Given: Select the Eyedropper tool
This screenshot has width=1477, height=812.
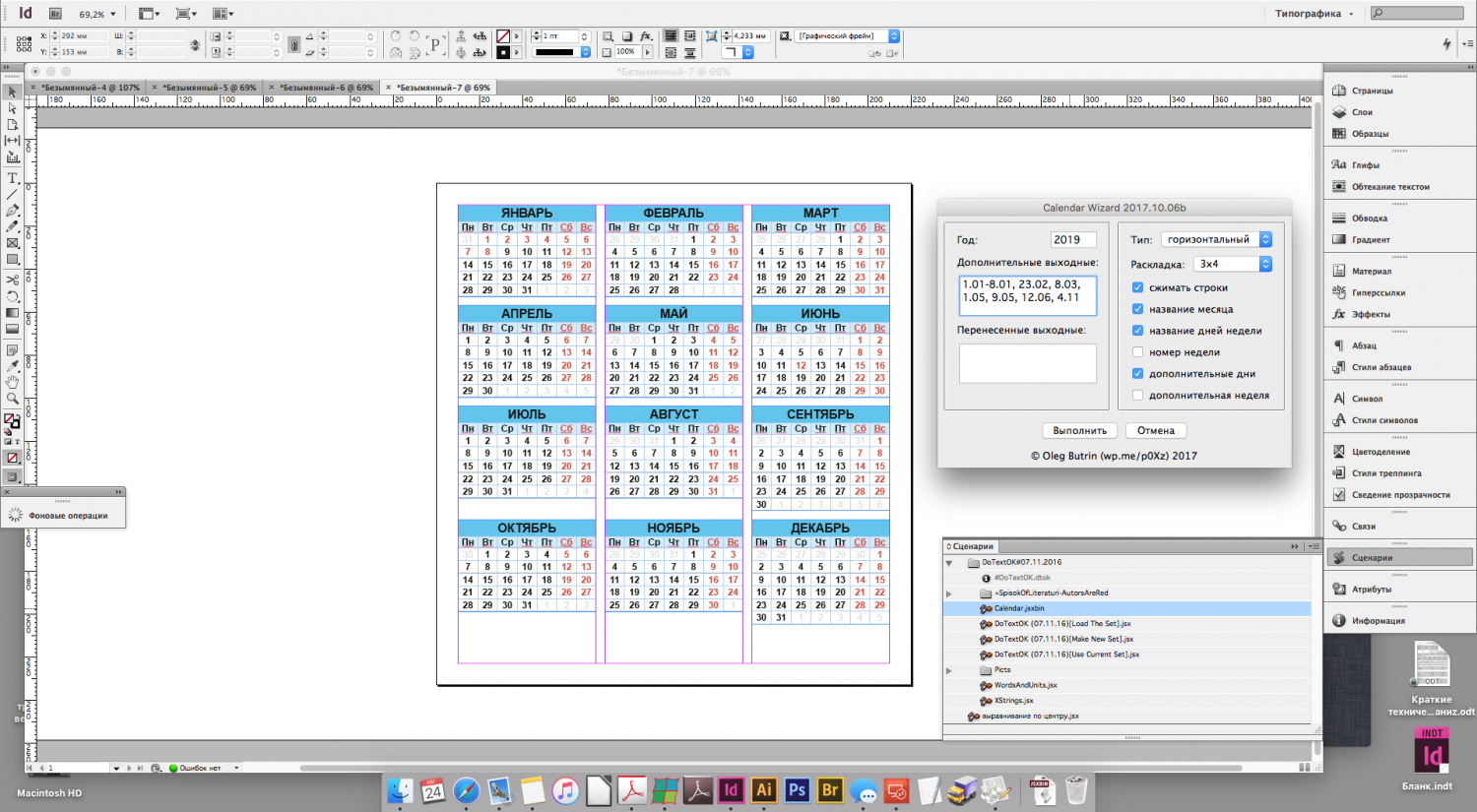Looking at the screenshot, I should (13, 366).
